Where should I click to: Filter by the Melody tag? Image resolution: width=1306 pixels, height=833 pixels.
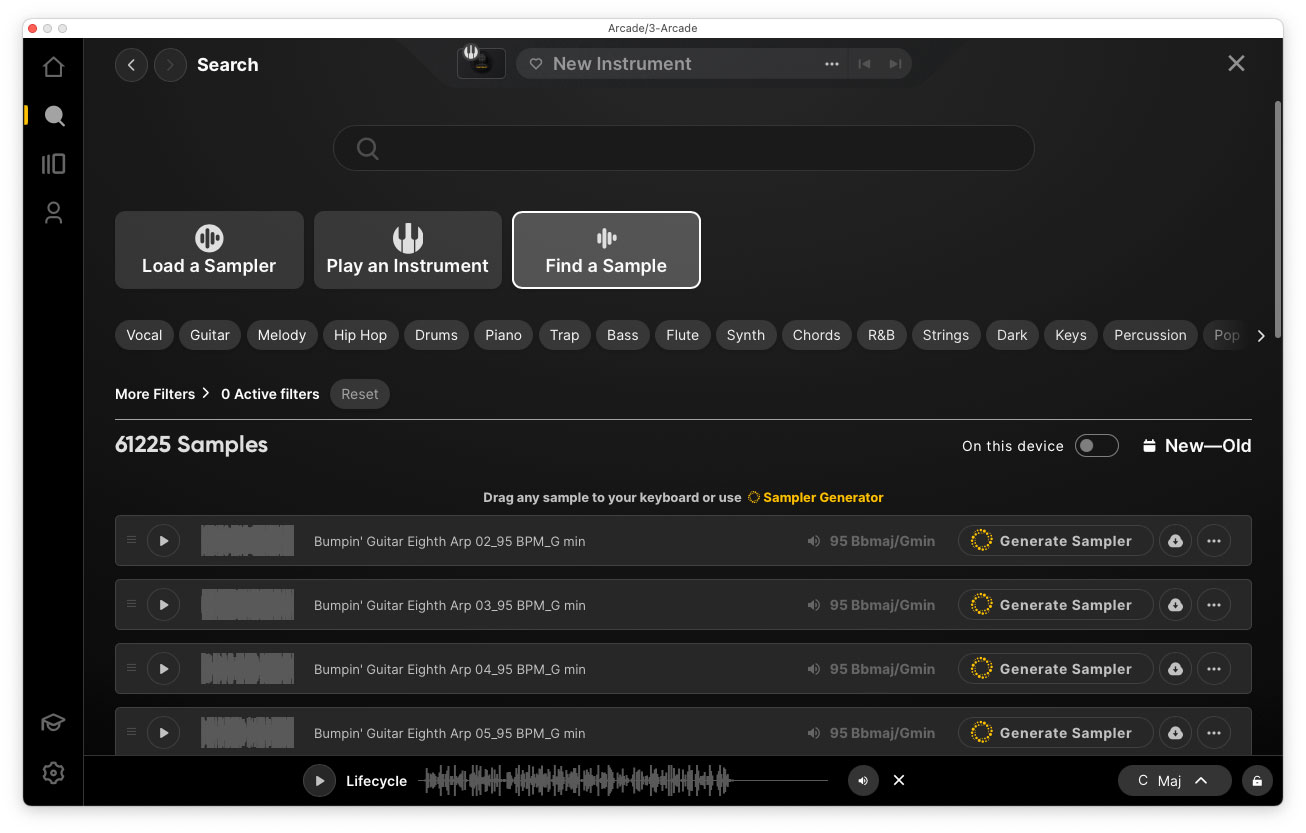[282, 335]
